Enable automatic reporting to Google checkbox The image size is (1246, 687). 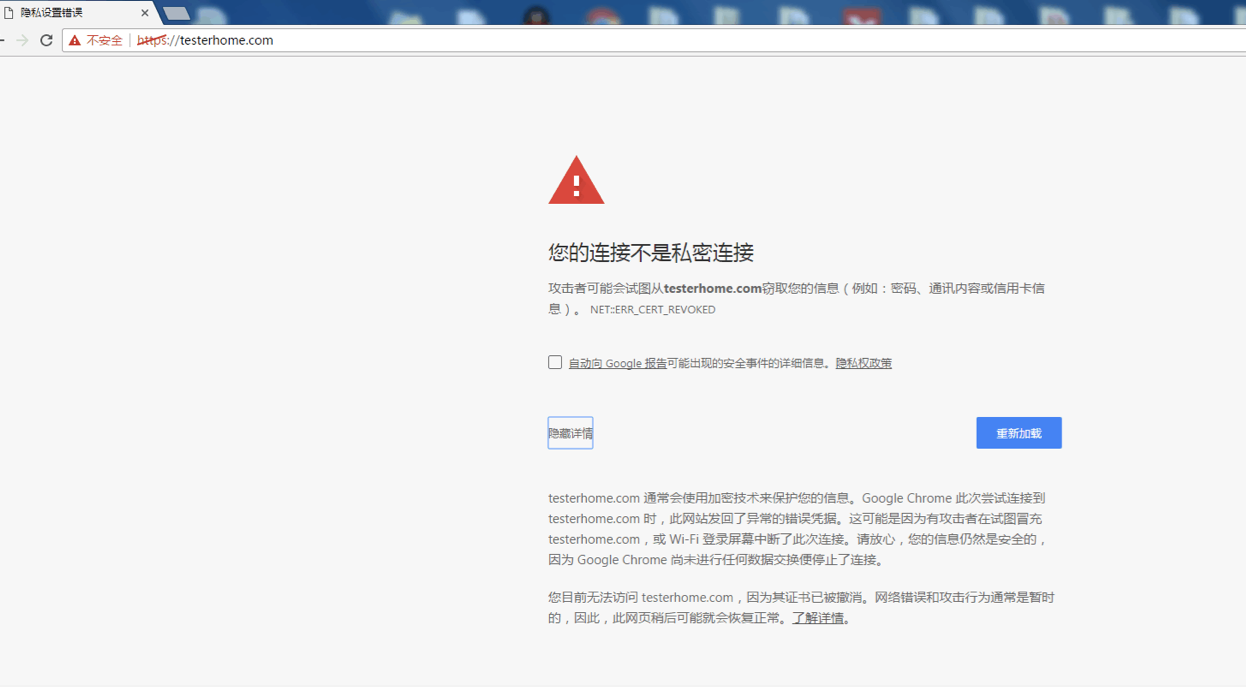[555, 362]
